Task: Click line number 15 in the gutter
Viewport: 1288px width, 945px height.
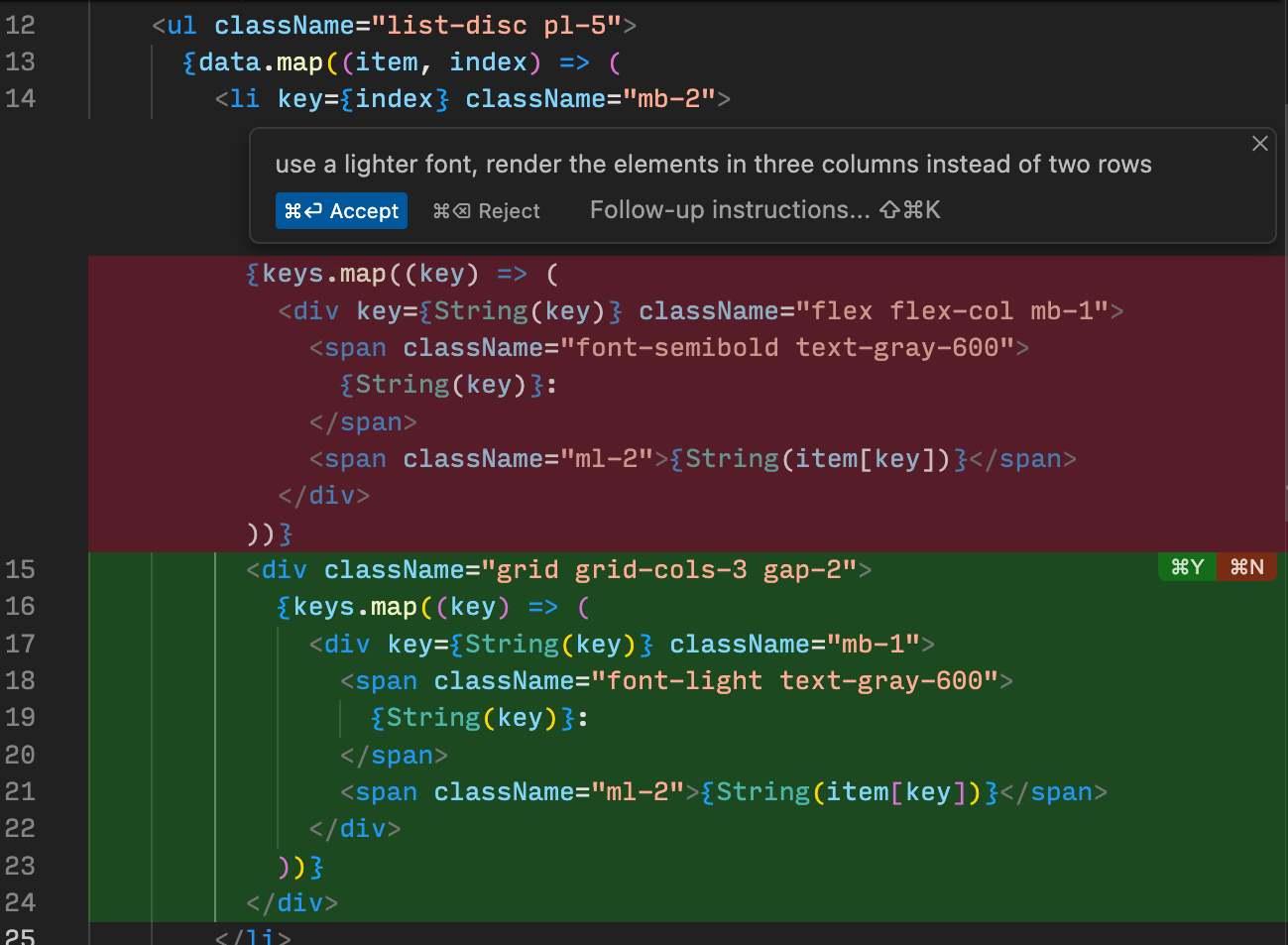Action: (x=20, y=570)
